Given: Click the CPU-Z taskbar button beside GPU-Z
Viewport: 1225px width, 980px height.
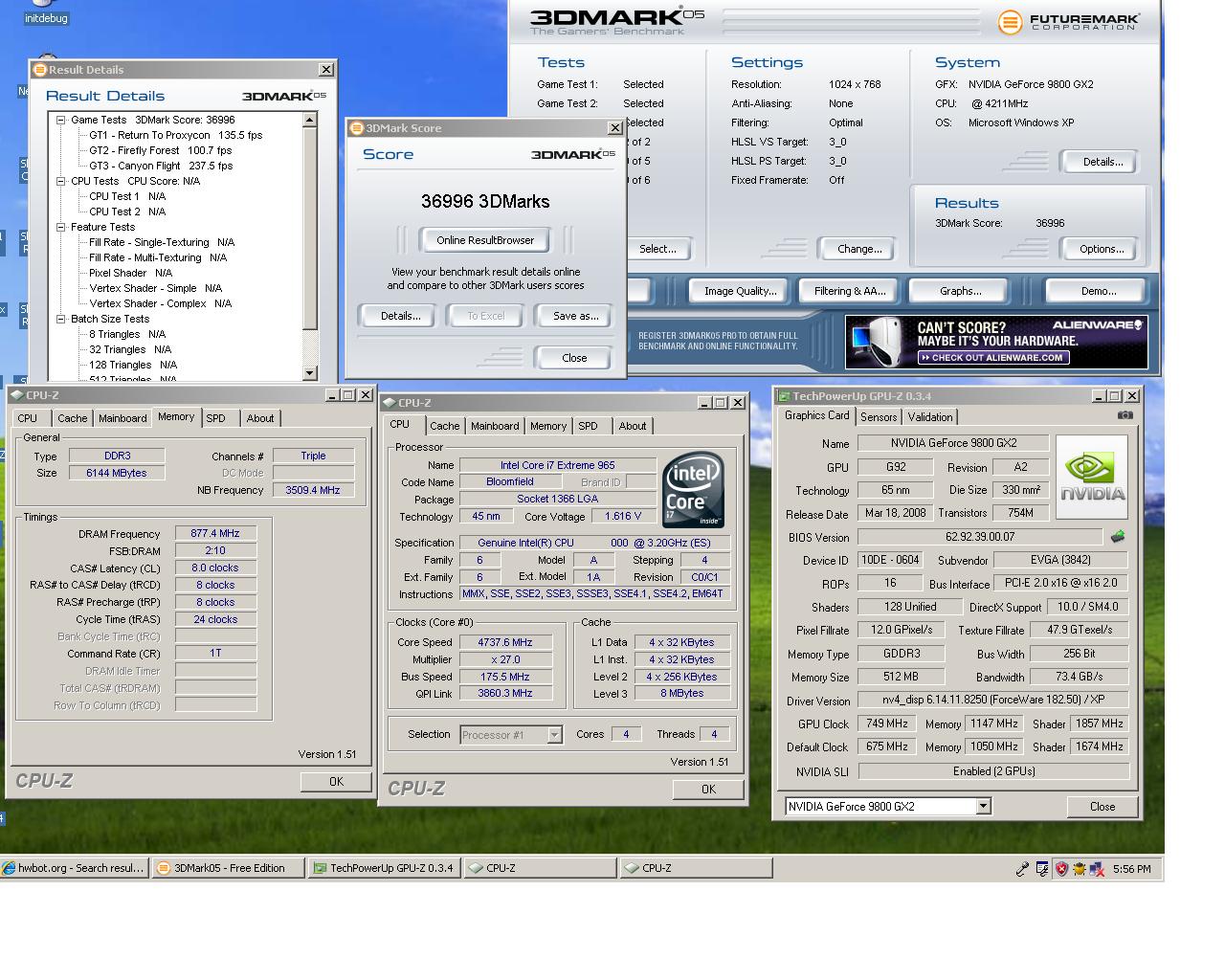Looking at the screenshot, I should [541, 868].
